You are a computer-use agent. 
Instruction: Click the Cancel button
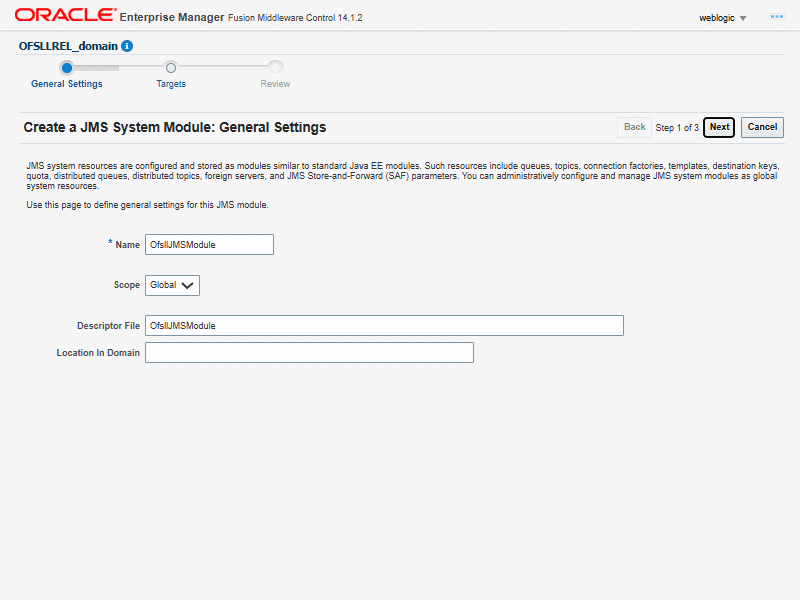762,127
